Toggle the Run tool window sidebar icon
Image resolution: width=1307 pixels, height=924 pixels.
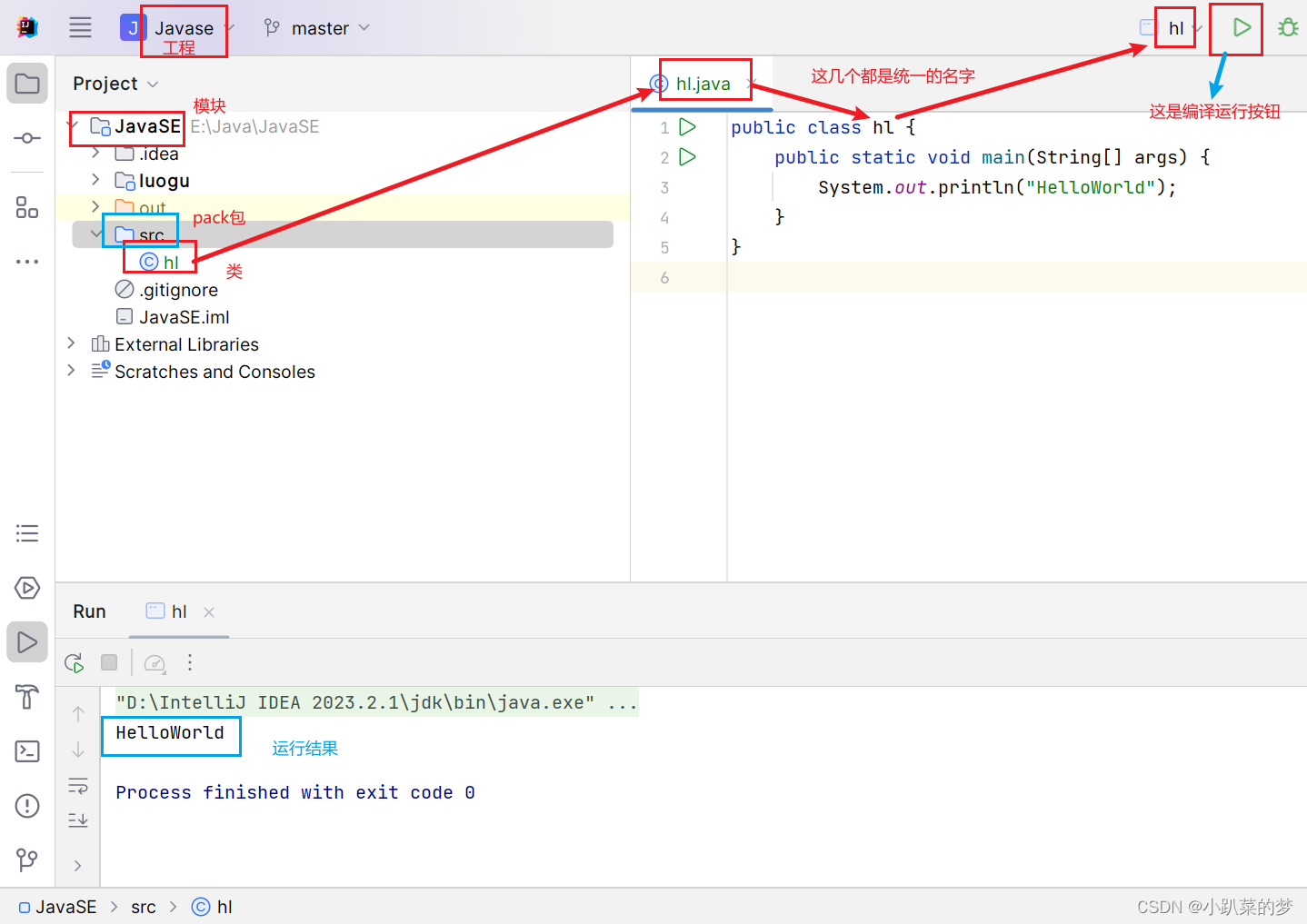pos(27,642)
